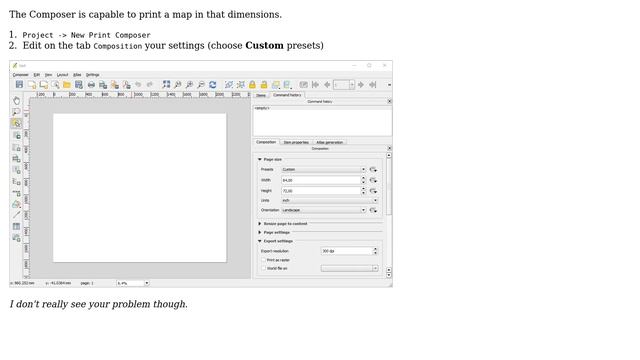Open the Composer Manager icon
The width and height of the screenshot is (640, 360).
(x=55, y=84)
